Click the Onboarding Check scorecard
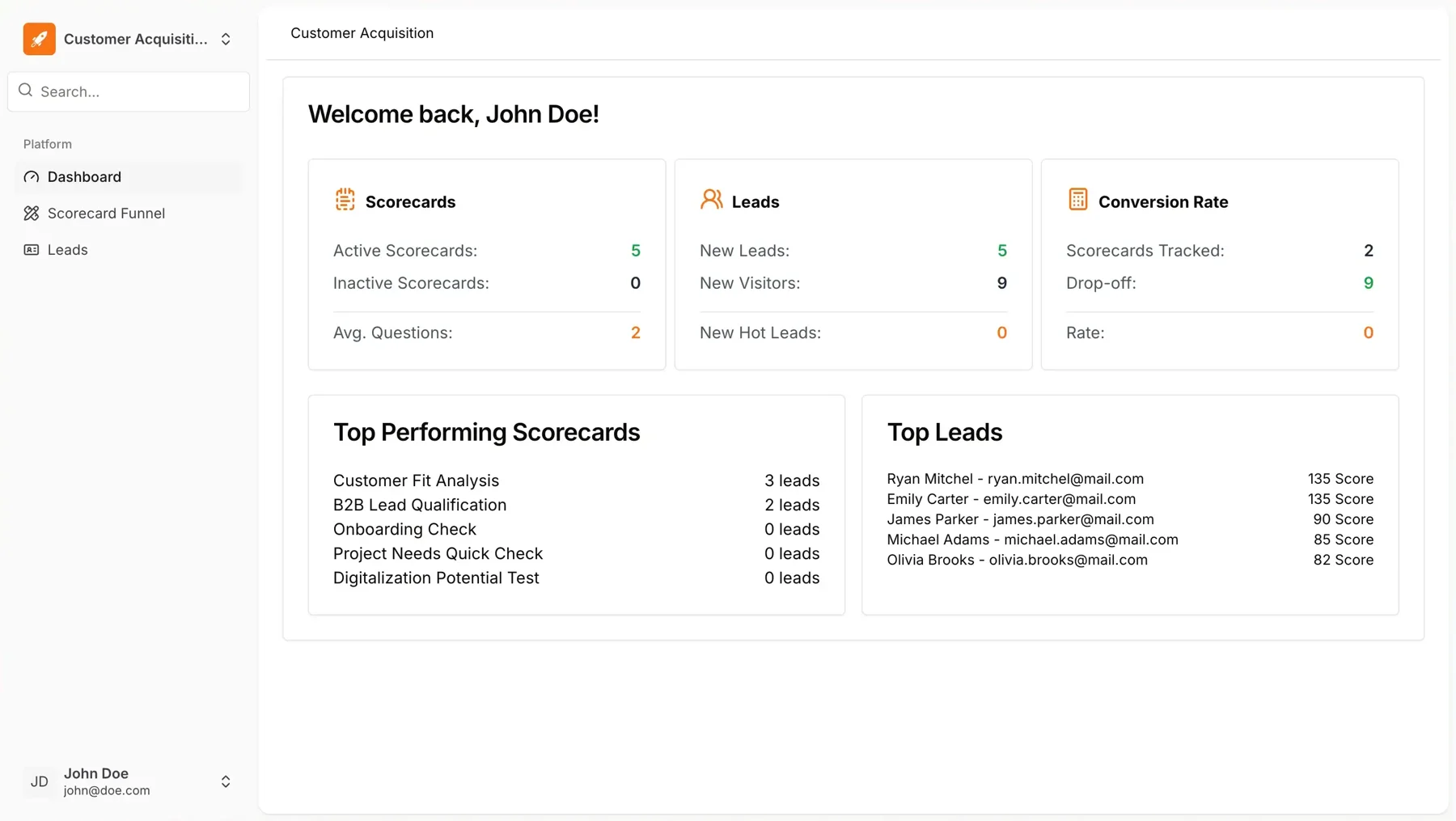Viewport: 1456px width, 821px height. (x=576, y=529)
